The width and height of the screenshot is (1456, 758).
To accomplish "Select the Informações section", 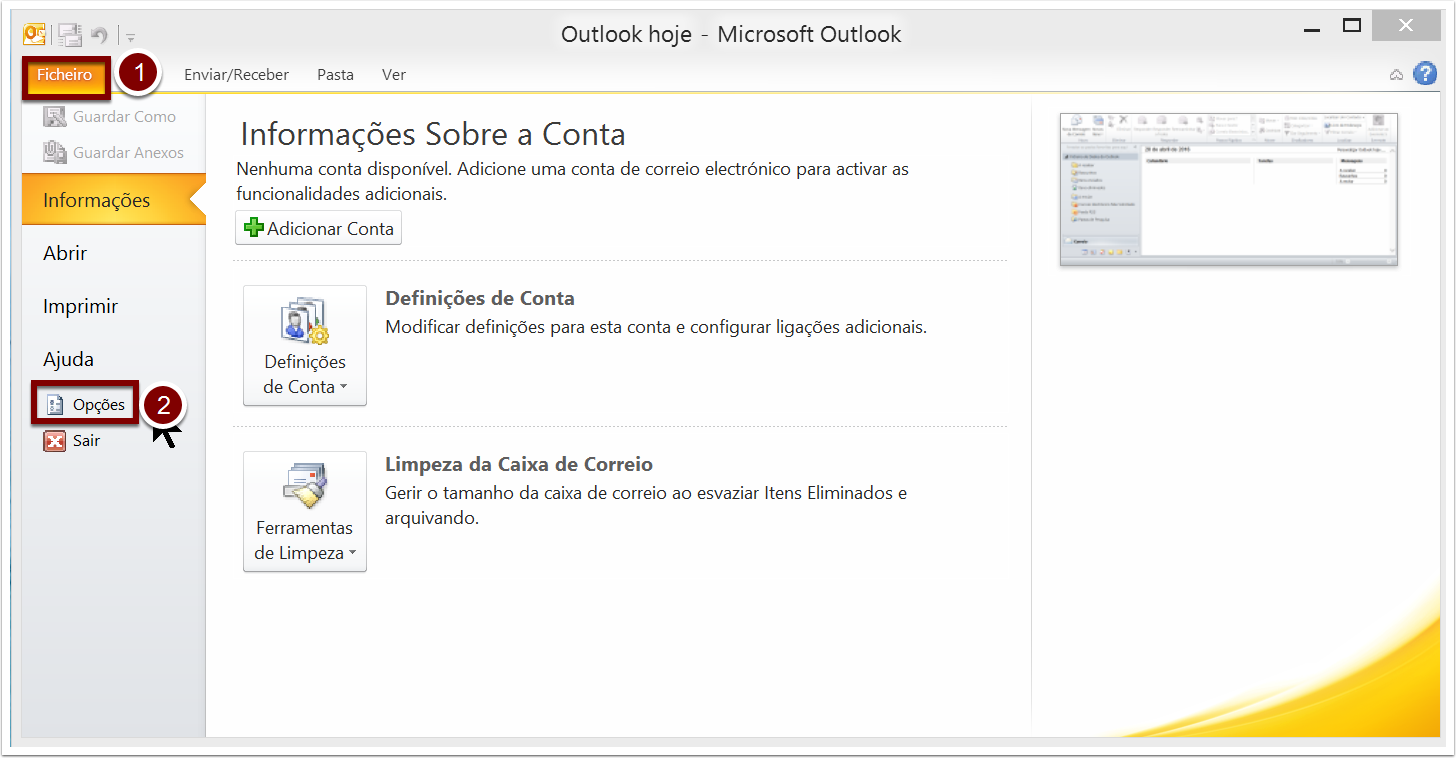I will 113,200.
